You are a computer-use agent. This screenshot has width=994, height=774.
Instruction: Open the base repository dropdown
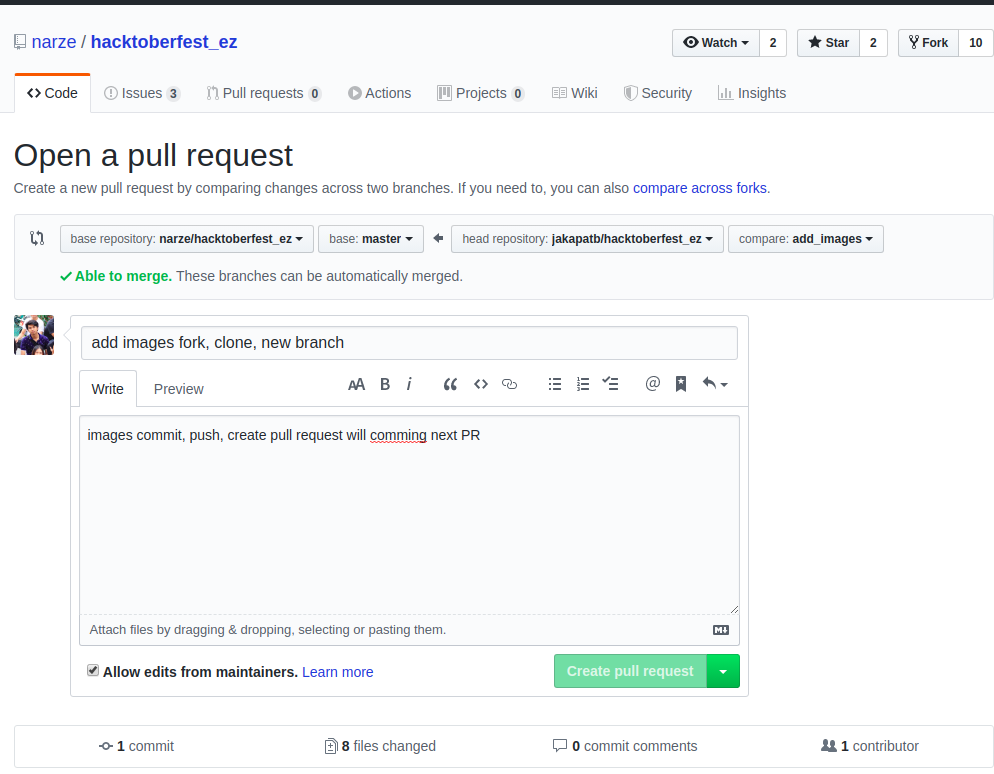187,239
